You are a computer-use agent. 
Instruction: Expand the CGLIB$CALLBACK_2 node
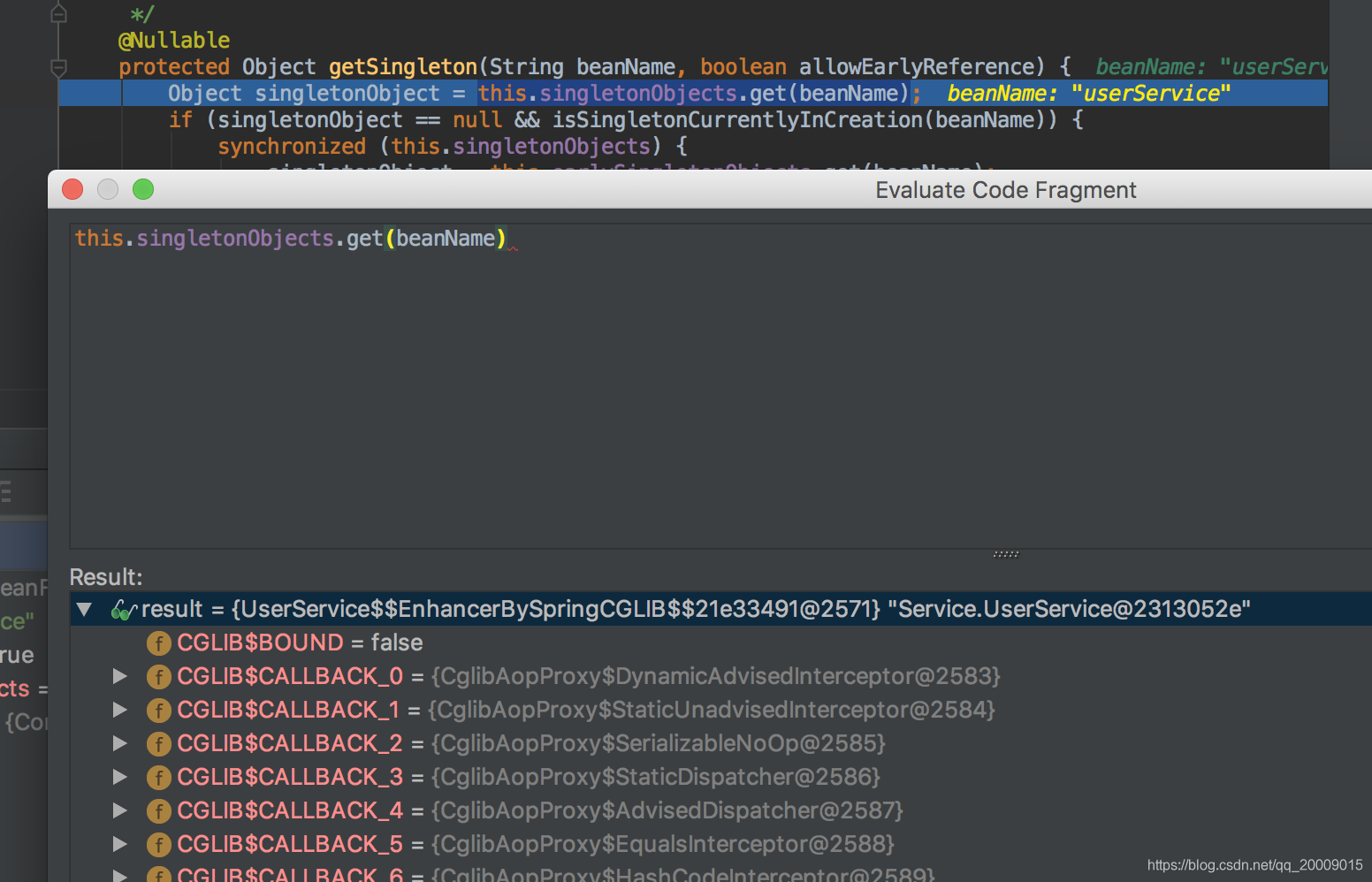[119, 743]
